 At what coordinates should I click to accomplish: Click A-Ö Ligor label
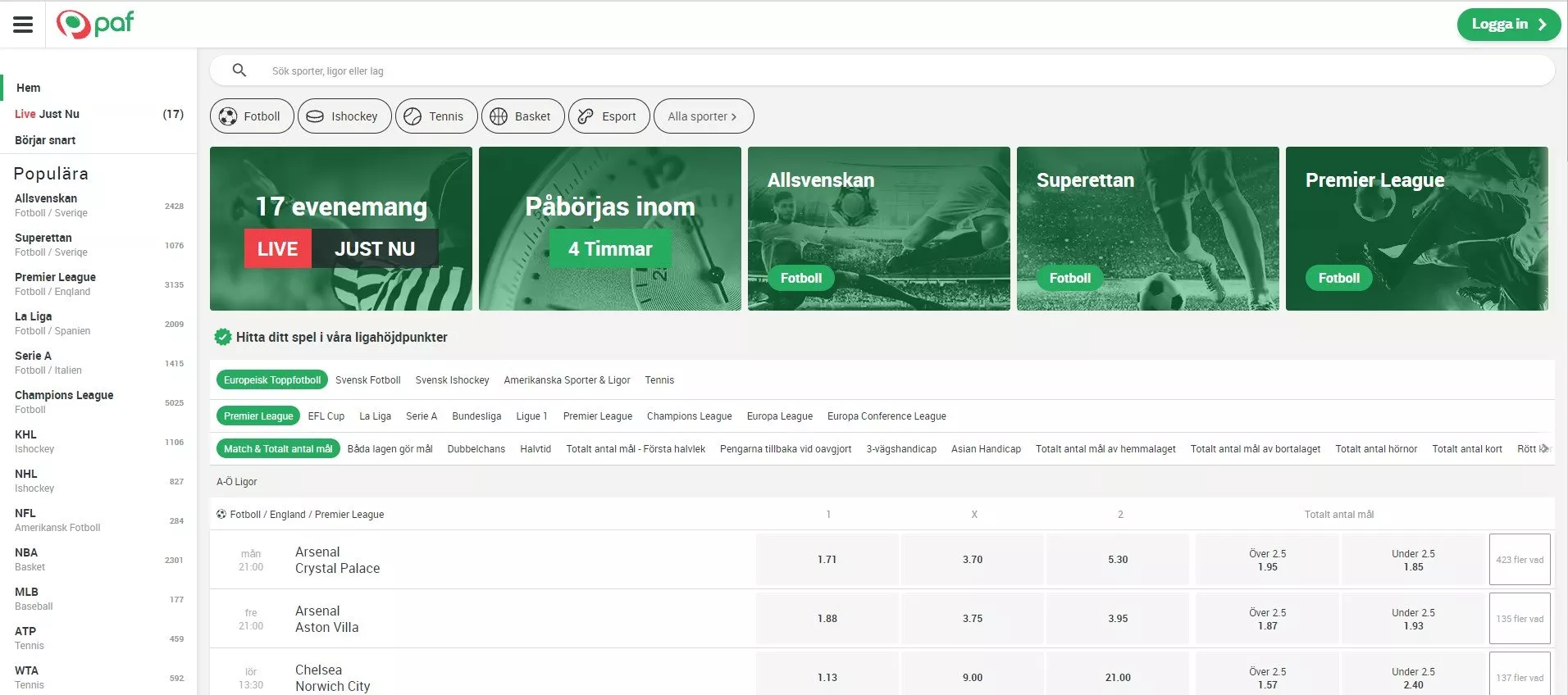[x=237, y=482]
